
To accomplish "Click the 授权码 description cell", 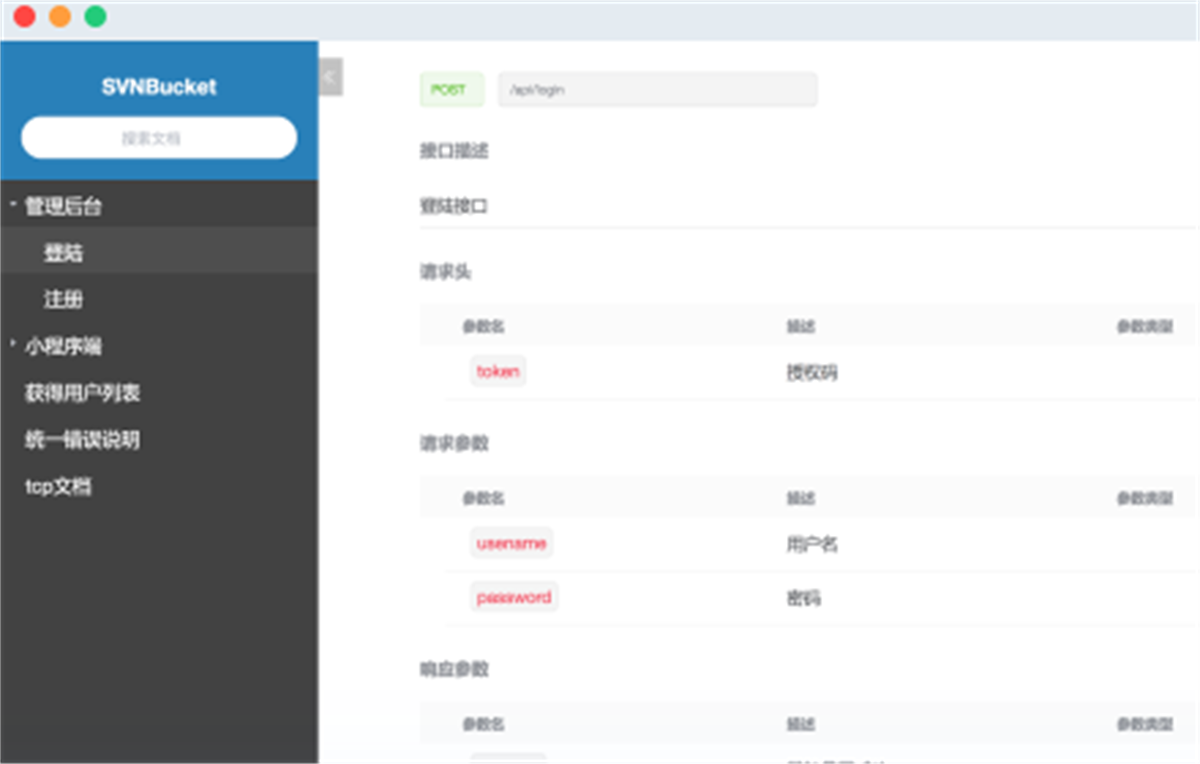I will click(x=811, y=373).
